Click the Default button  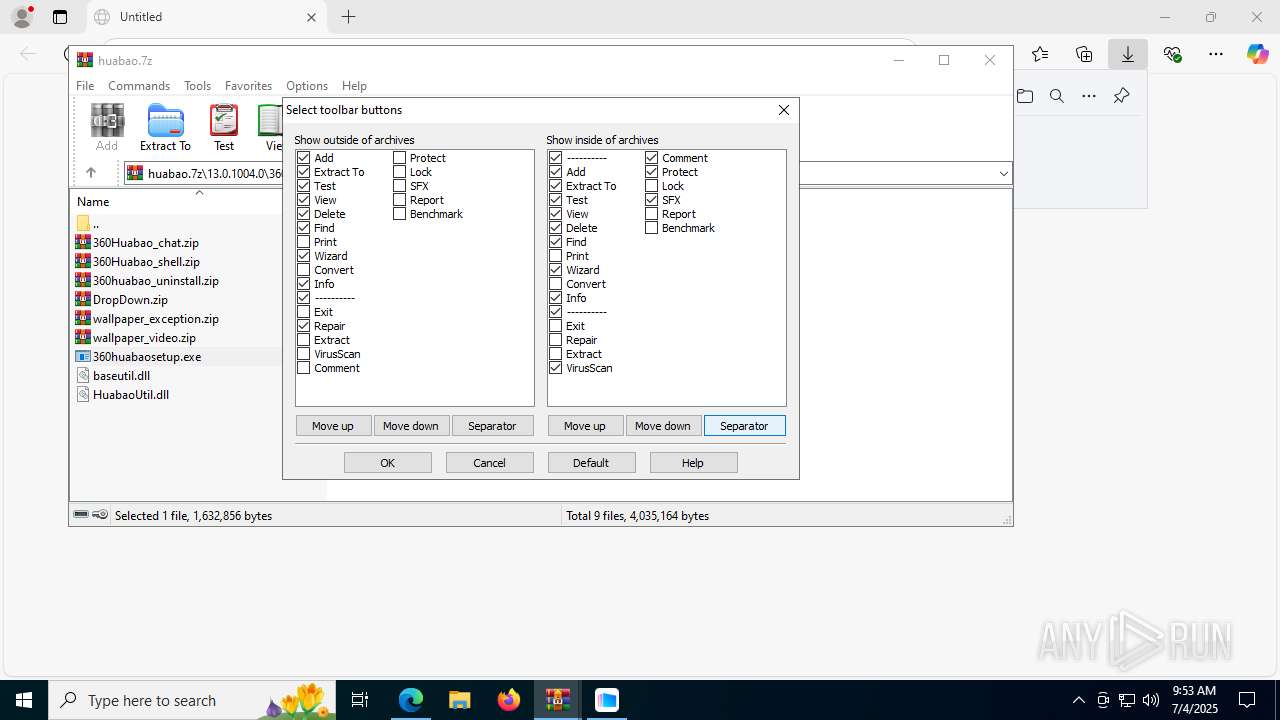(x=591, y=463)
